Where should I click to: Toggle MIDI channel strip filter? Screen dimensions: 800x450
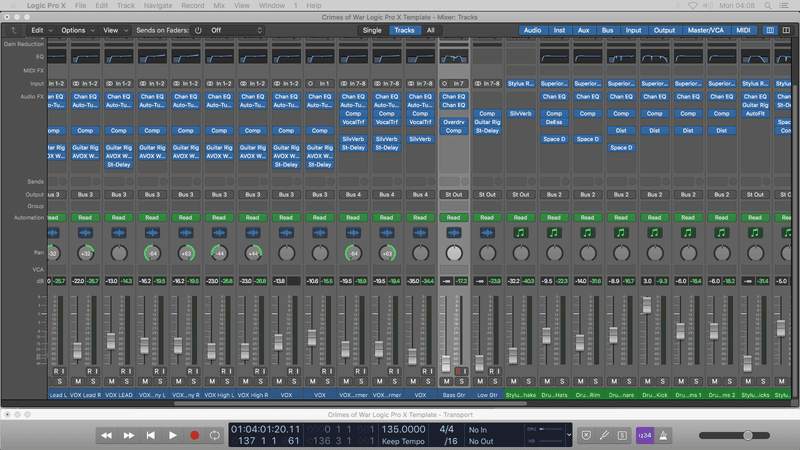coord(743,30)
